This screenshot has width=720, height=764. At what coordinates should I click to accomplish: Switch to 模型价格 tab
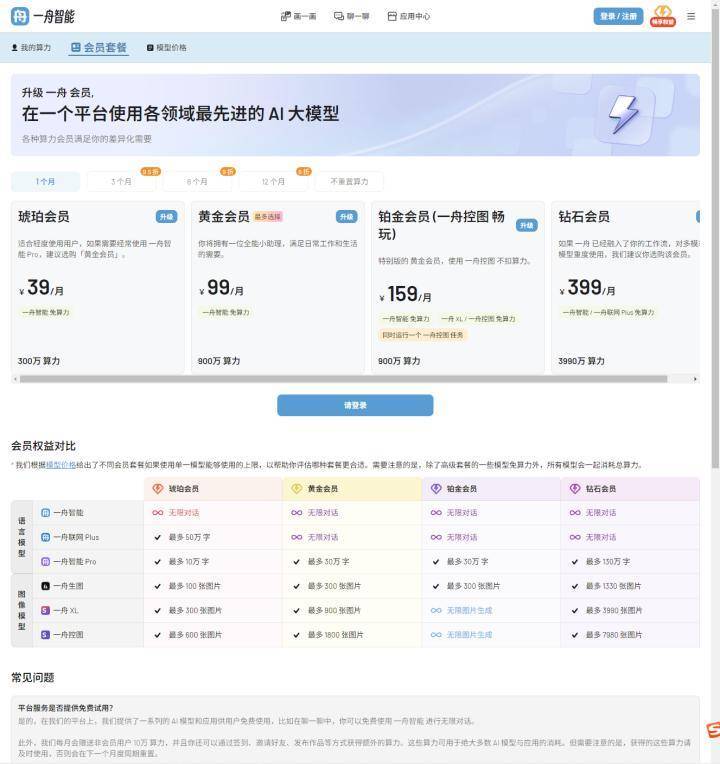[167, 47]
